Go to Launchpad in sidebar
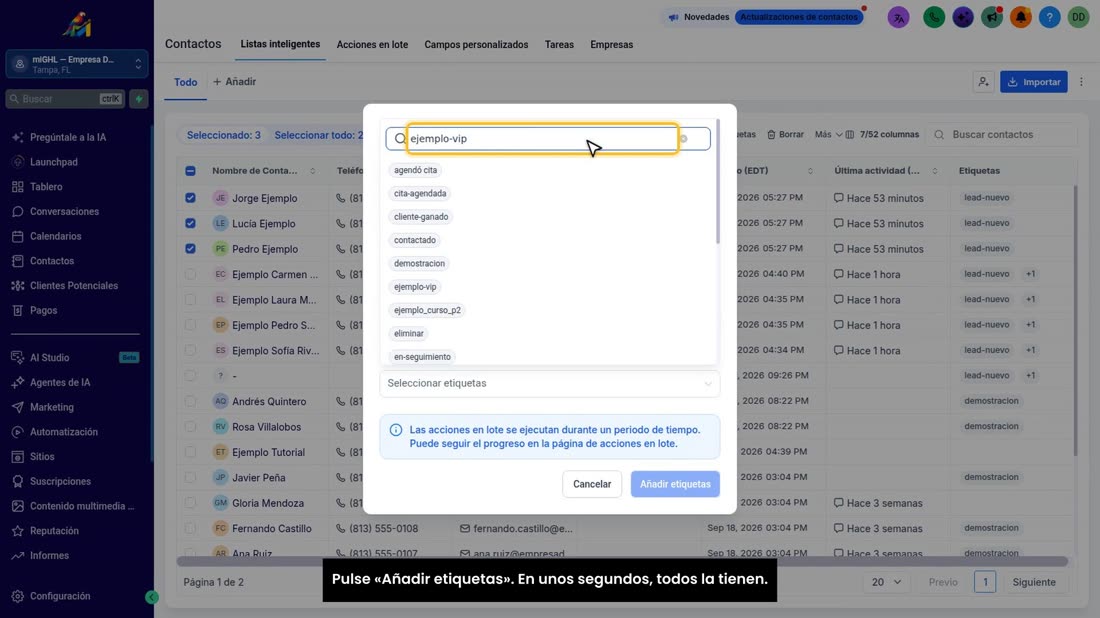 [53, 162]
